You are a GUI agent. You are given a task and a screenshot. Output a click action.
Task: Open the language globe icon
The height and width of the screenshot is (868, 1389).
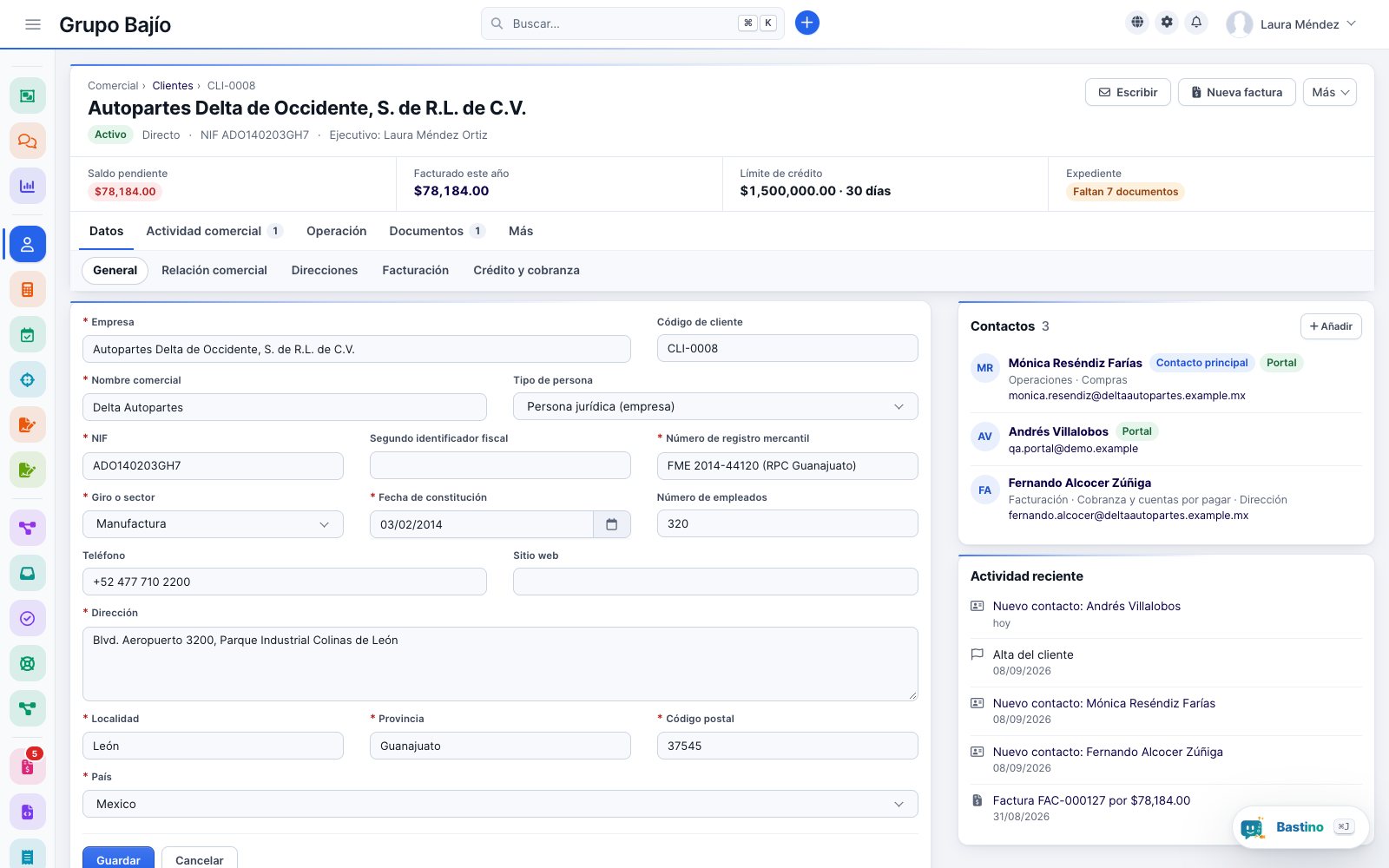(x=1137, y=23)
